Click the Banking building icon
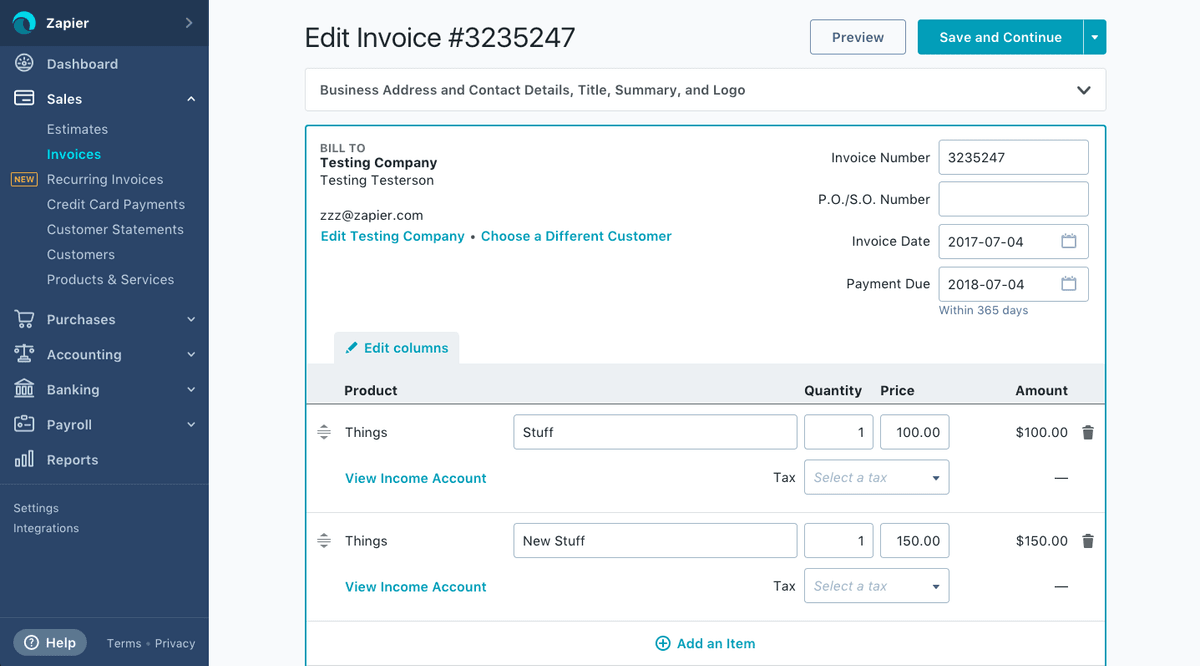The width and height of the screenshot is (1200, 666). (24, 389)
